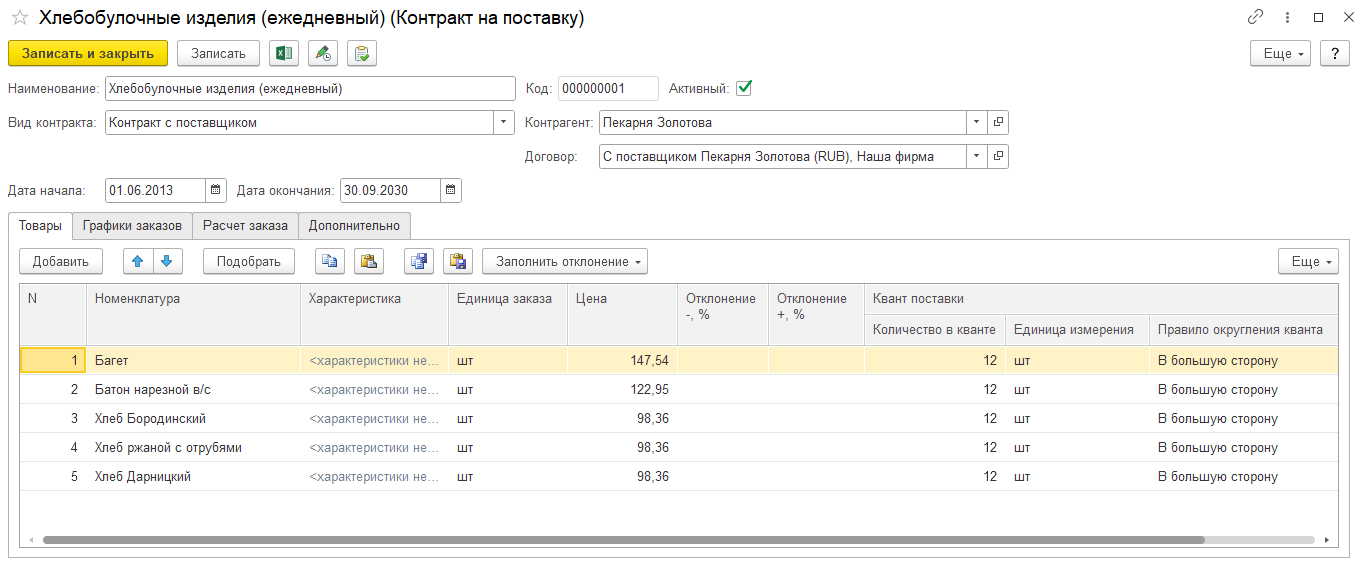The image size is (1365, 566).
Task: Get link to this contract via chain icon
Action: pyautogui.click(x=1255, y=18)
